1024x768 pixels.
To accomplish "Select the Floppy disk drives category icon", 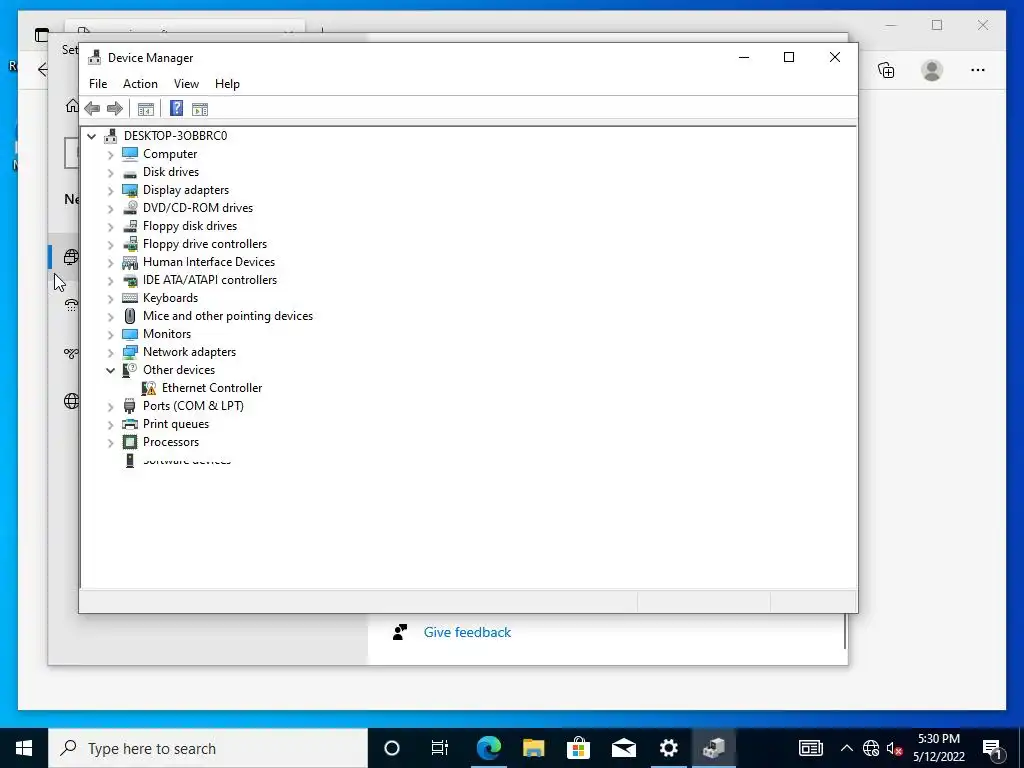I will pos(130,226).
